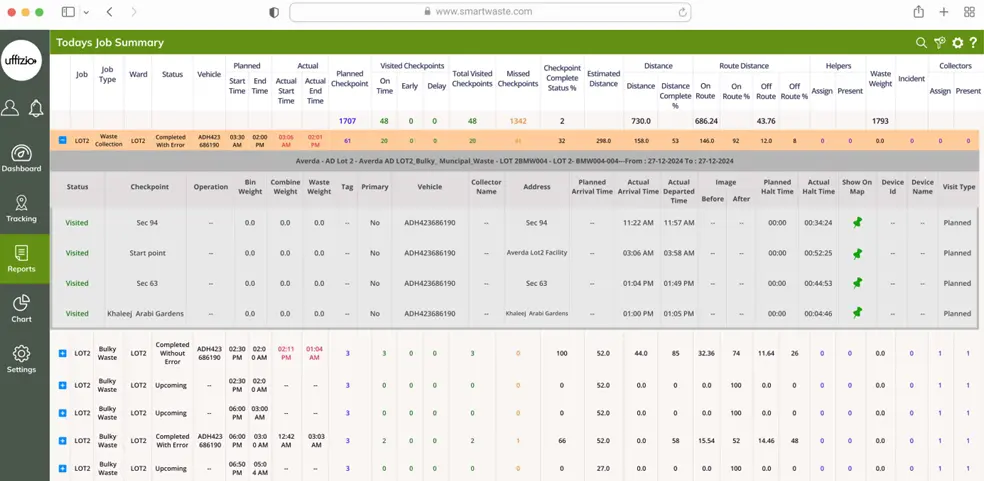Click the Incident column header

point(911,78)
